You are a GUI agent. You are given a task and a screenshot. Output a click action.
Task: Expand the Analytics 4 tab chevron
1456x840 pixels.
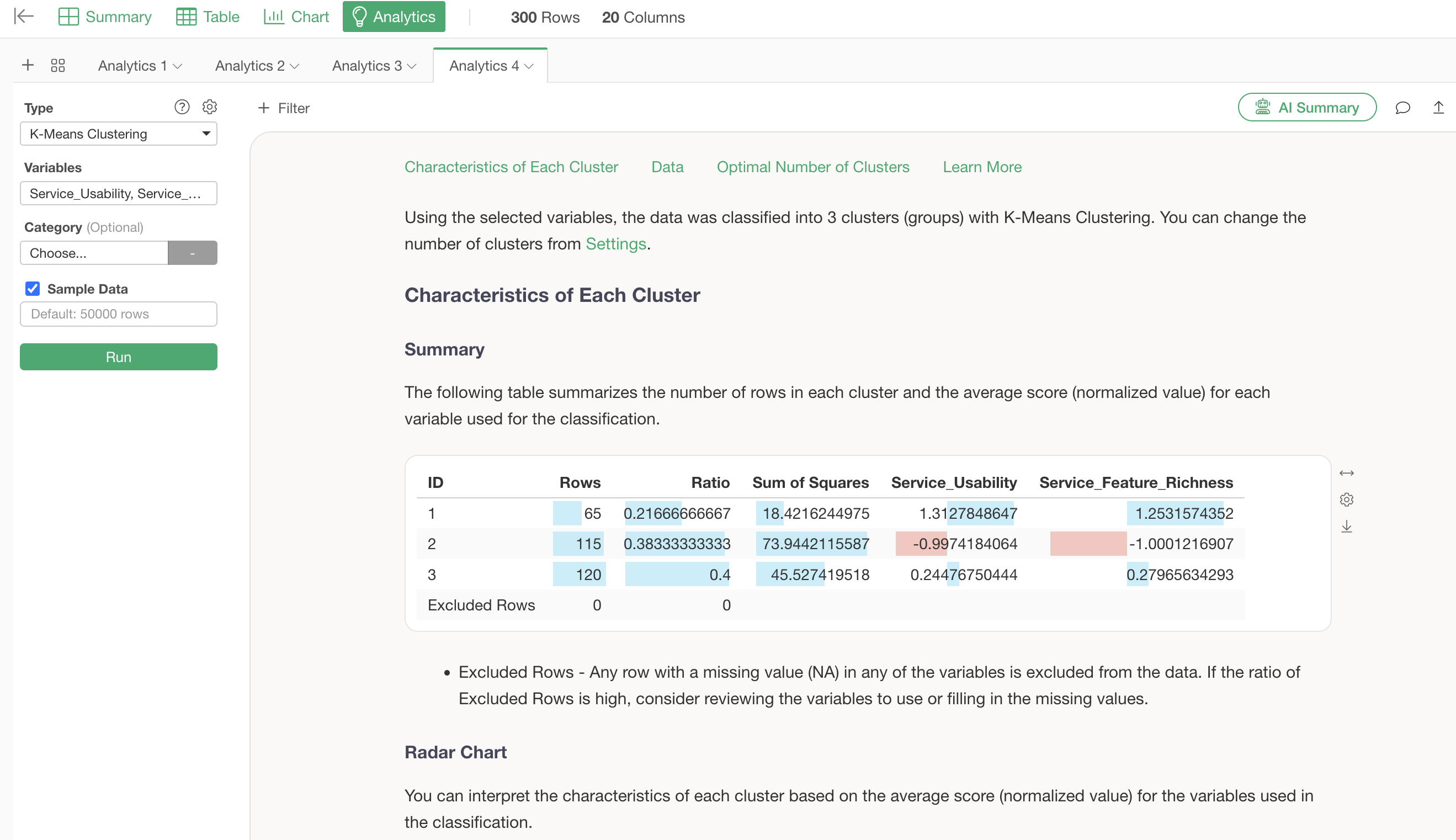(529, 66)
